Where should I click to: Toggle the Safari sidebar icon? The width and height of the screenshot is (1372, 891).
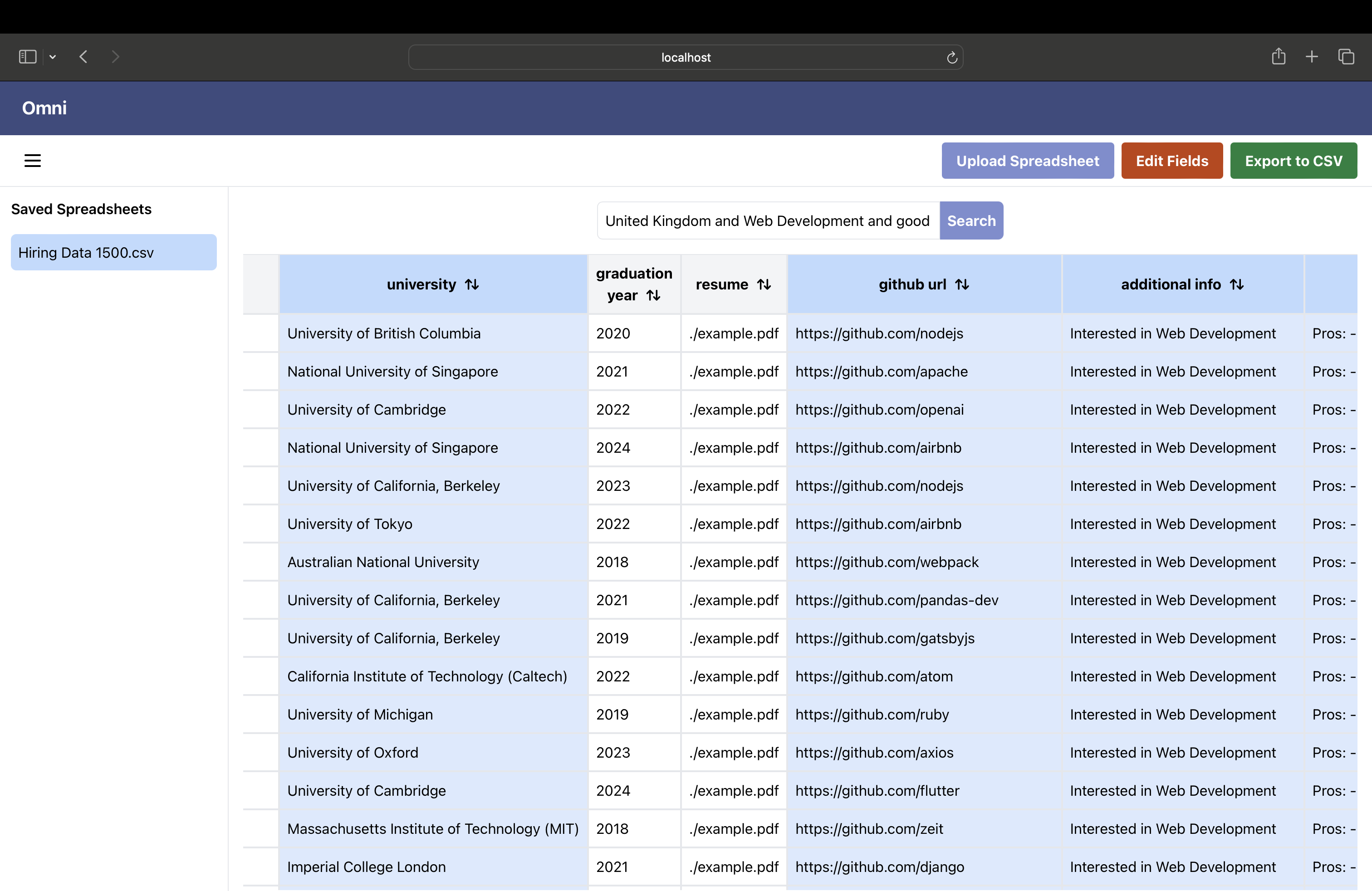click(27, 56)
